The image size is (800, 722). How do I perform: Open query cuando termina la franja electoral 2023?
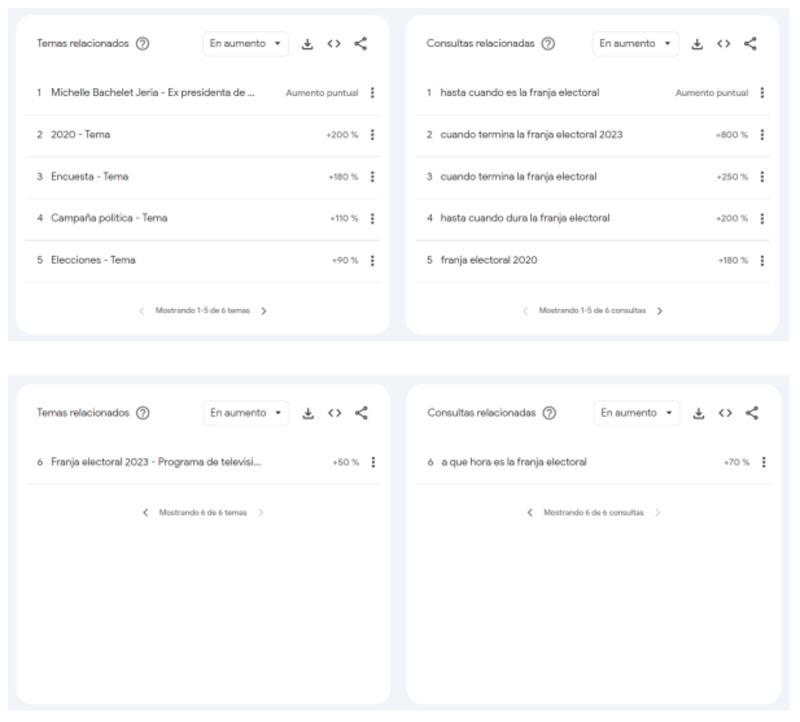tap(531, 135)
